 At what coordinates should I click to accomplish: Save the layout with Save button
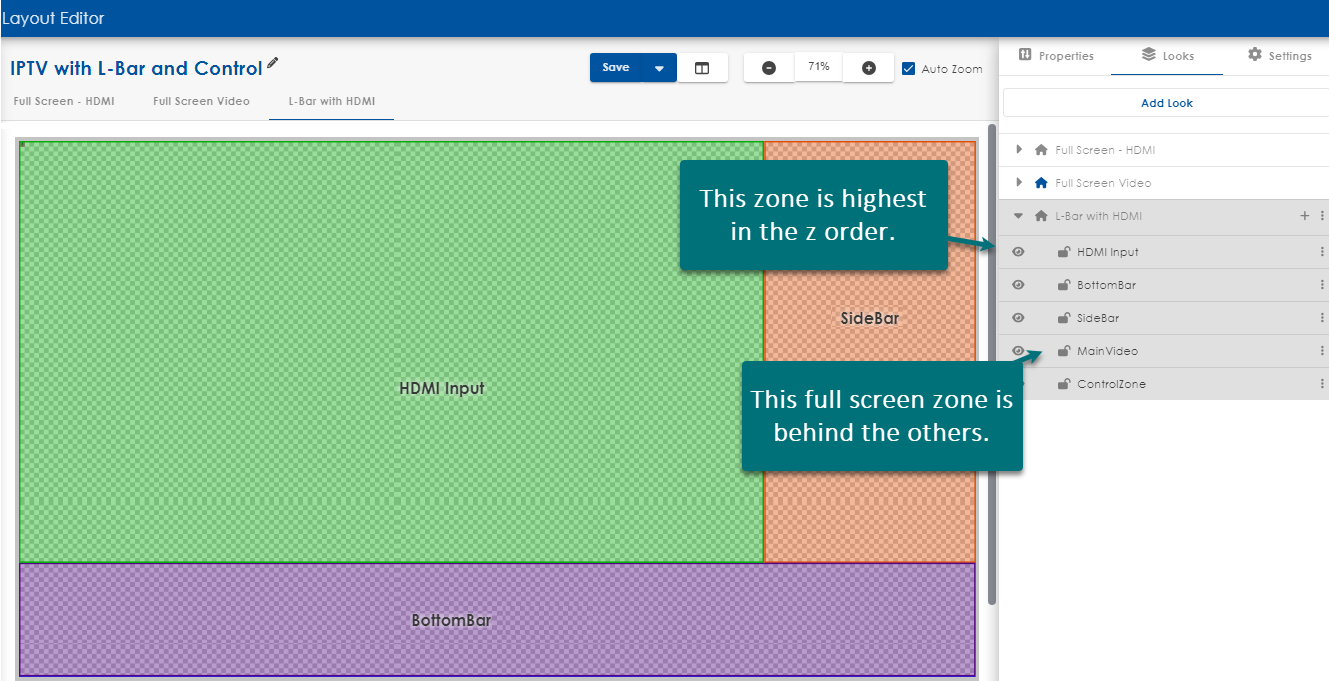coord(616,68)
